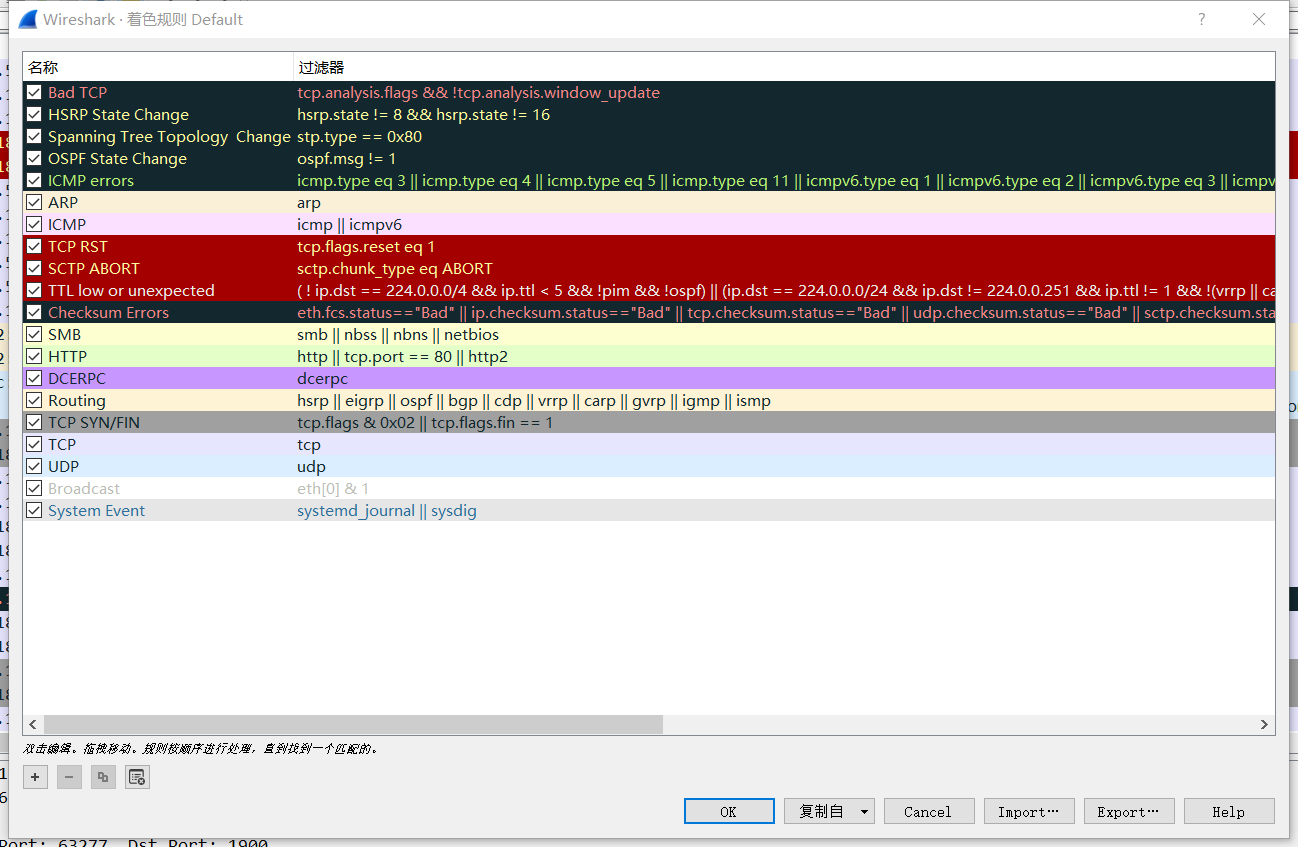Click the horizontal scrollbar thumb
The width and height of the screenshot is (1298, 847).
pyautogui.click(x=353, y=724)
